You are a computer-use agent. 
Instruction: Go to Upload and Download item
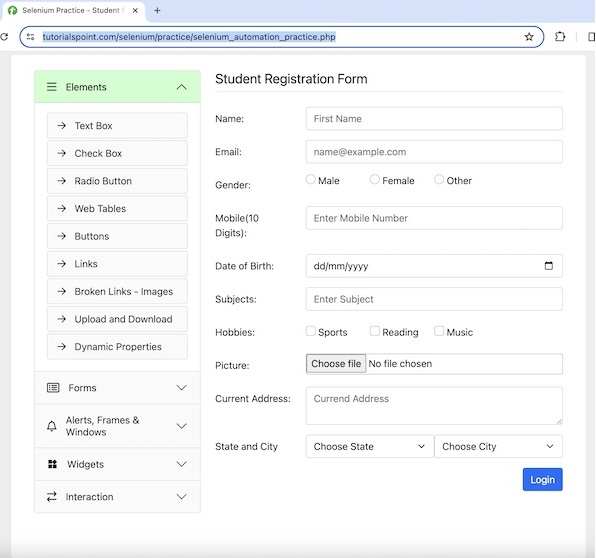(117, 319)
